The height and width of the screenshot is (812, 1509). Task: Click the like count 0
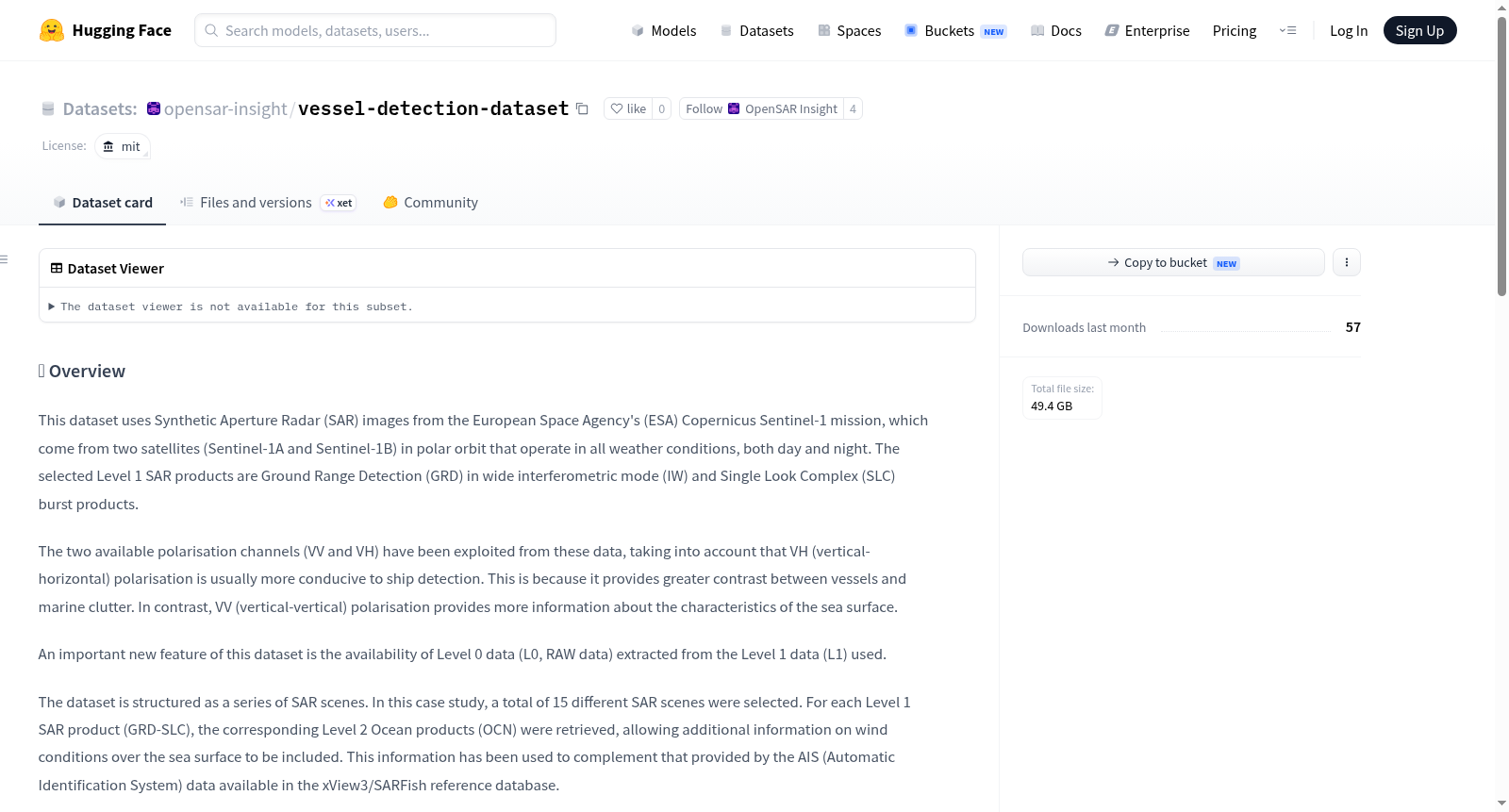(661, 108)
